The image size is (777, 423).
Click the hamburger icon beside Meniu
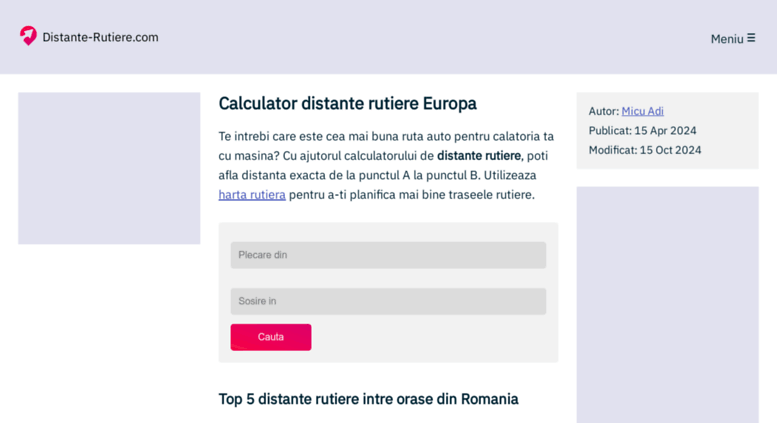[751, 38]
